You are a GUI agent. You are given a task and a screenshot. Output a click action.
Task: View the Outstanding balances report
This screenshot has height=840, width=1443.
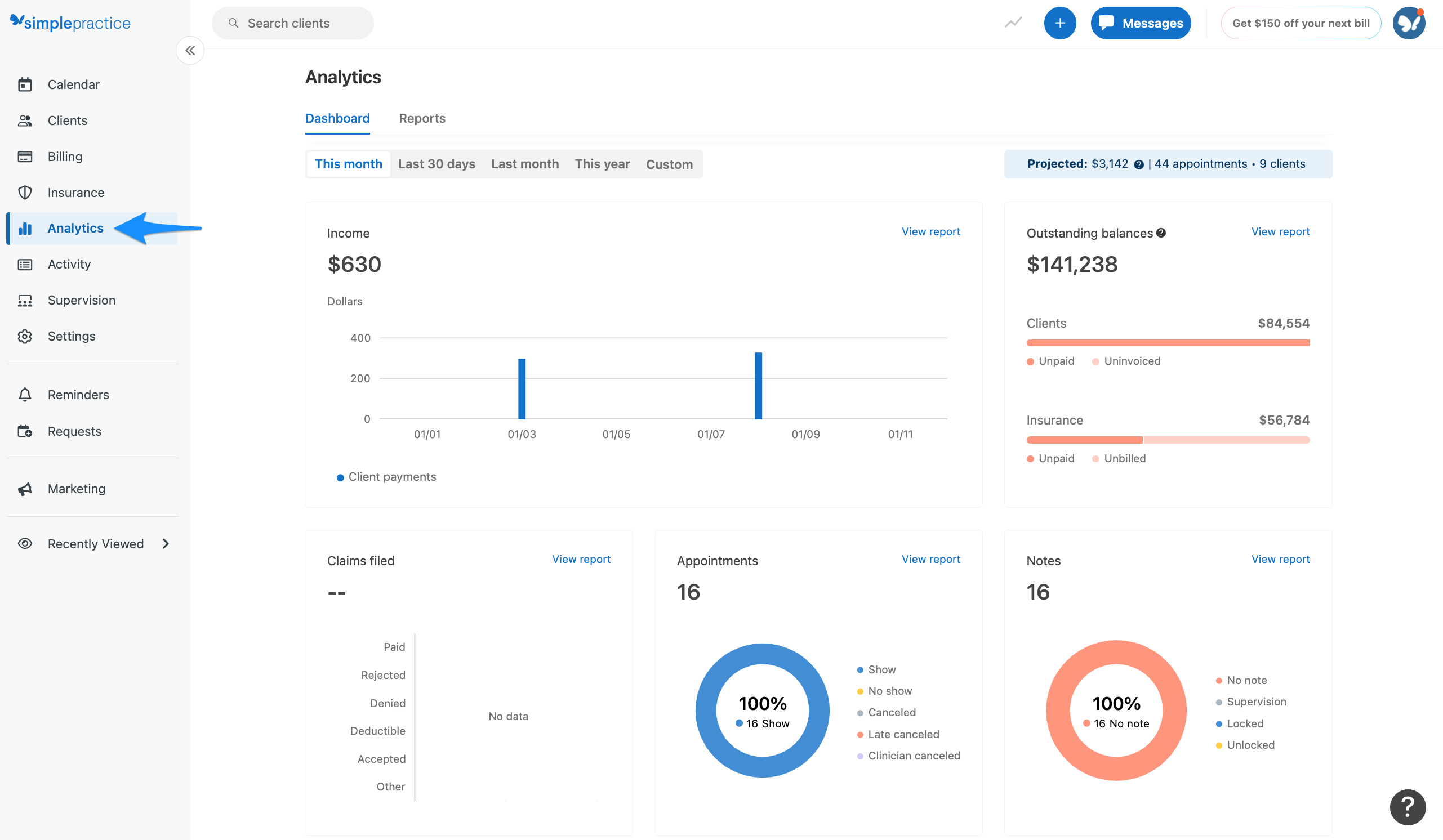pos(1280,231)
